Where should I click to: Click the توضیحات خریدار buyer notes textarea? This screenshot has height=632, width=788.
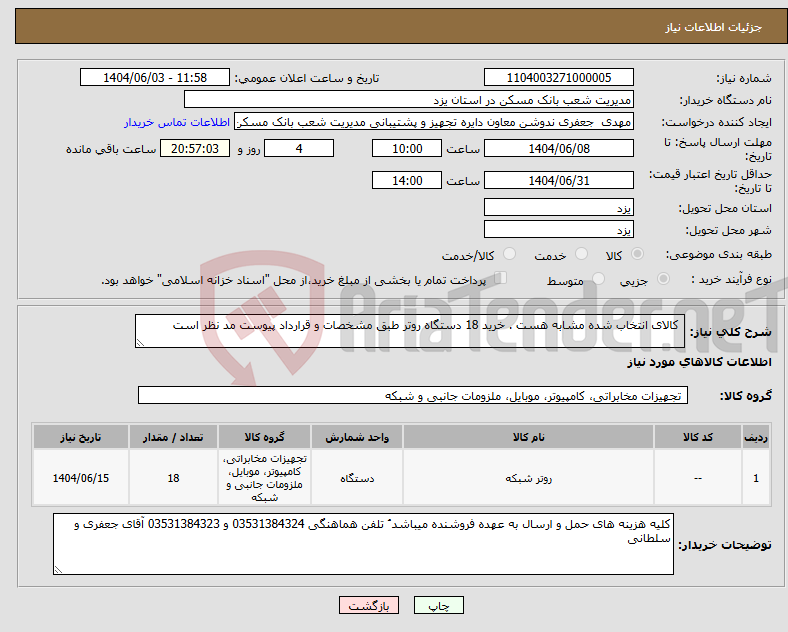pos(363,544)
